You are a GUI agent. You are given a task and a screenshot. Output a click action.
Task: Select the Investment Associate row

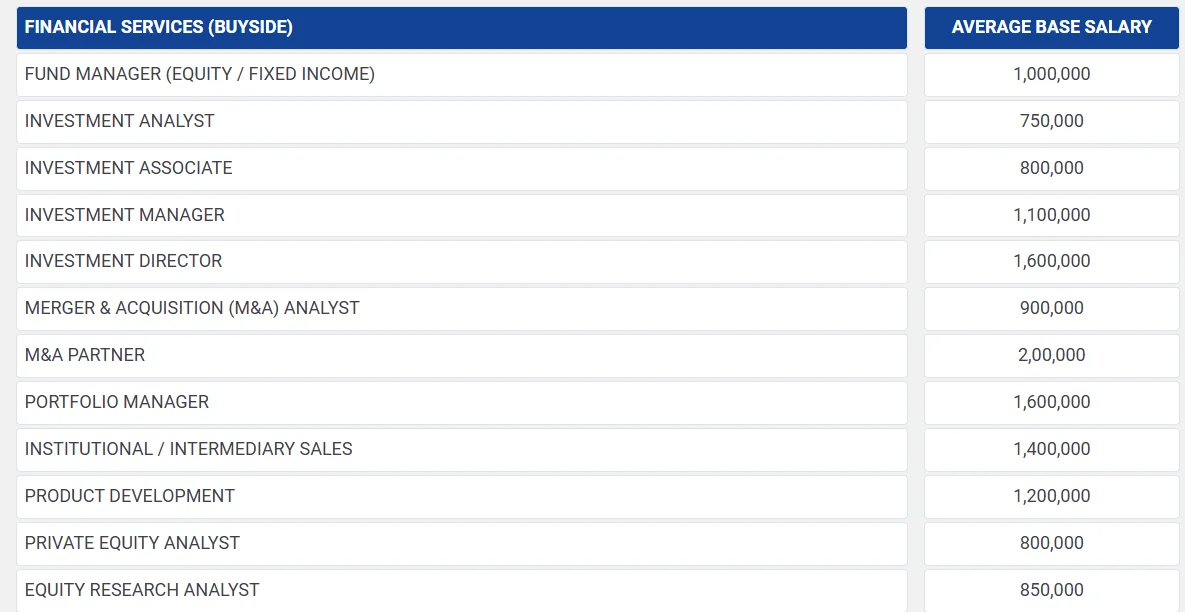(129, 168)
